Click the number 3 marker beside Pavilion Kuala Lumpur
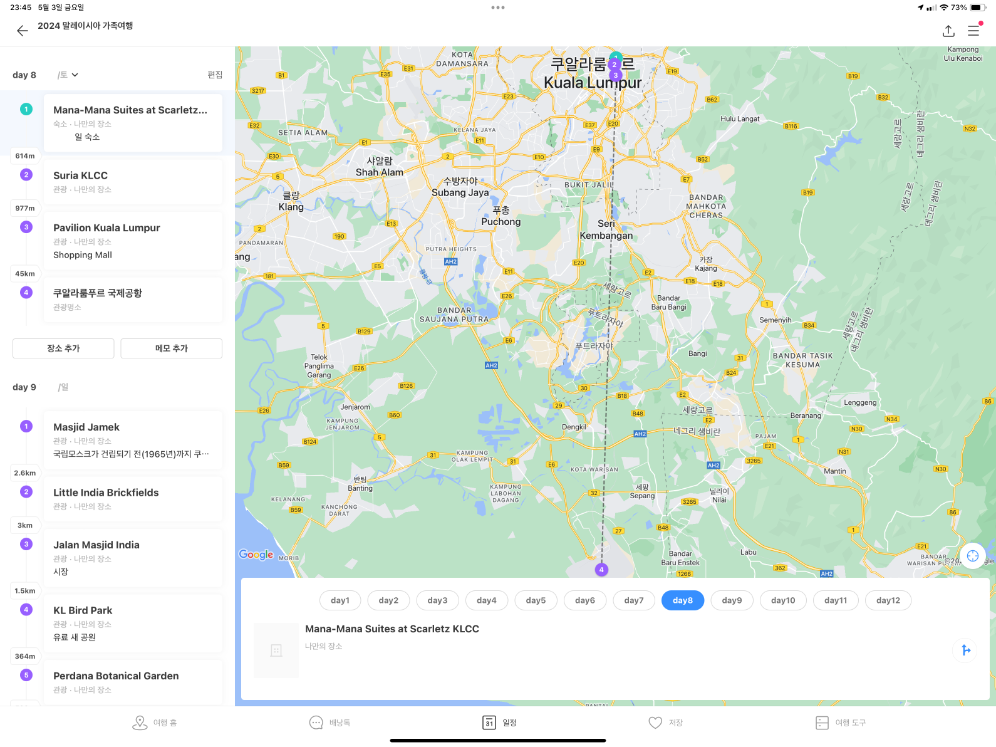This screenshot has width=996, height=747. tap(26, 227)
